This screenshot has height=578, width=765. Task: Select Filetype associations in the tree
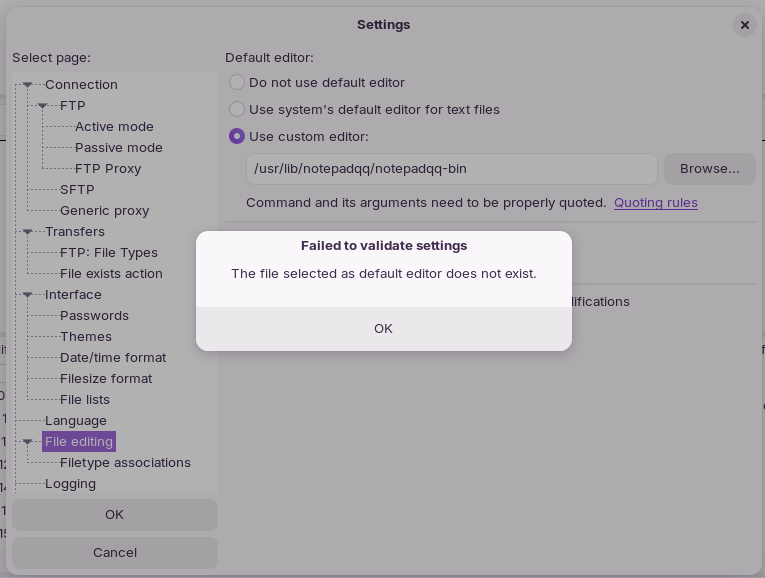click(x=125, y=463)
